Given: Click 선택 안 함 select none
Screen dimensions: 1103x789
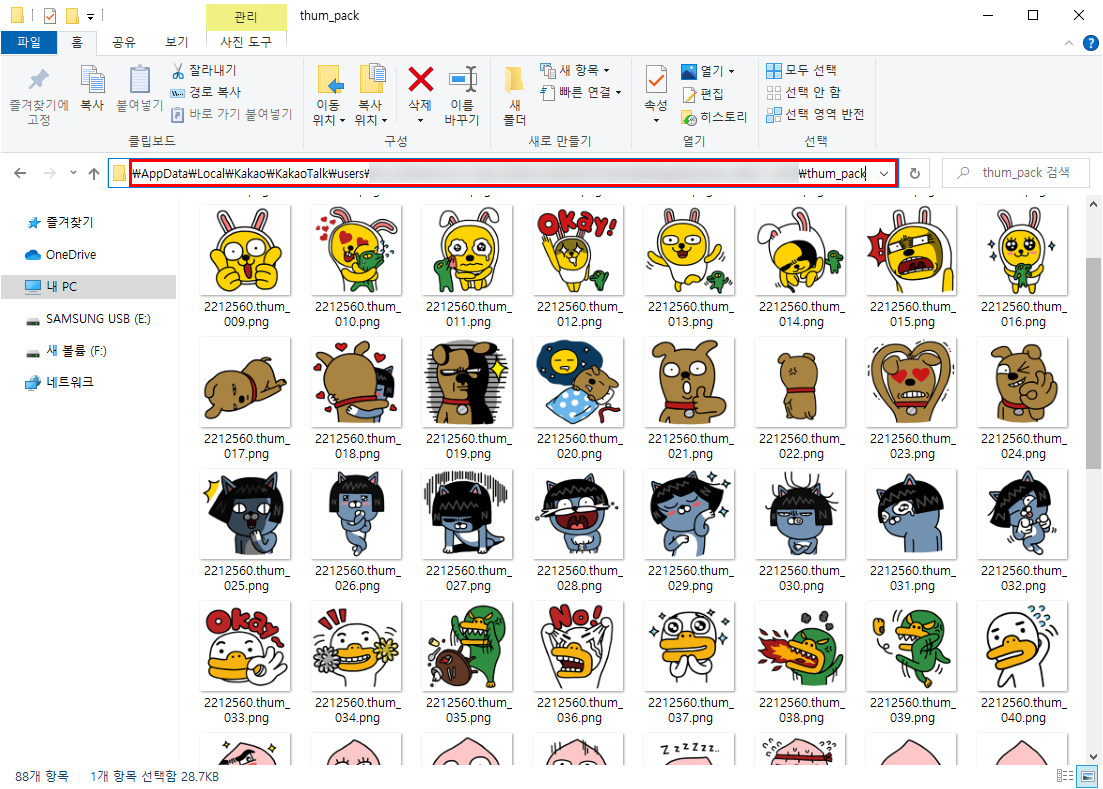Looking at the screenshot, I should pos(803,92).
